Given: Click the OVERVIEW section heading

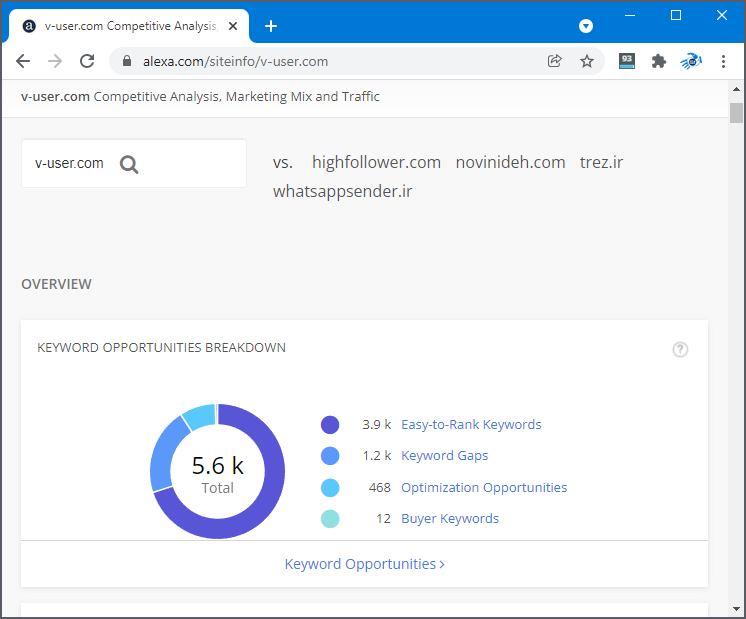Looking at the screenshot, I should pyautogui.click(x=56, y=284).
